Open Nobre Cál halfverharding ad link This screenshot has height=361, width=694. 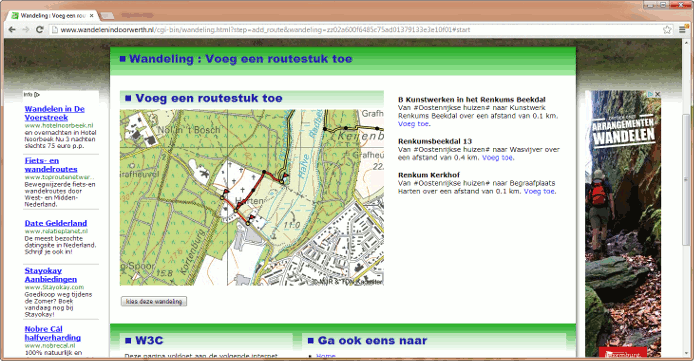click(53, 333)
